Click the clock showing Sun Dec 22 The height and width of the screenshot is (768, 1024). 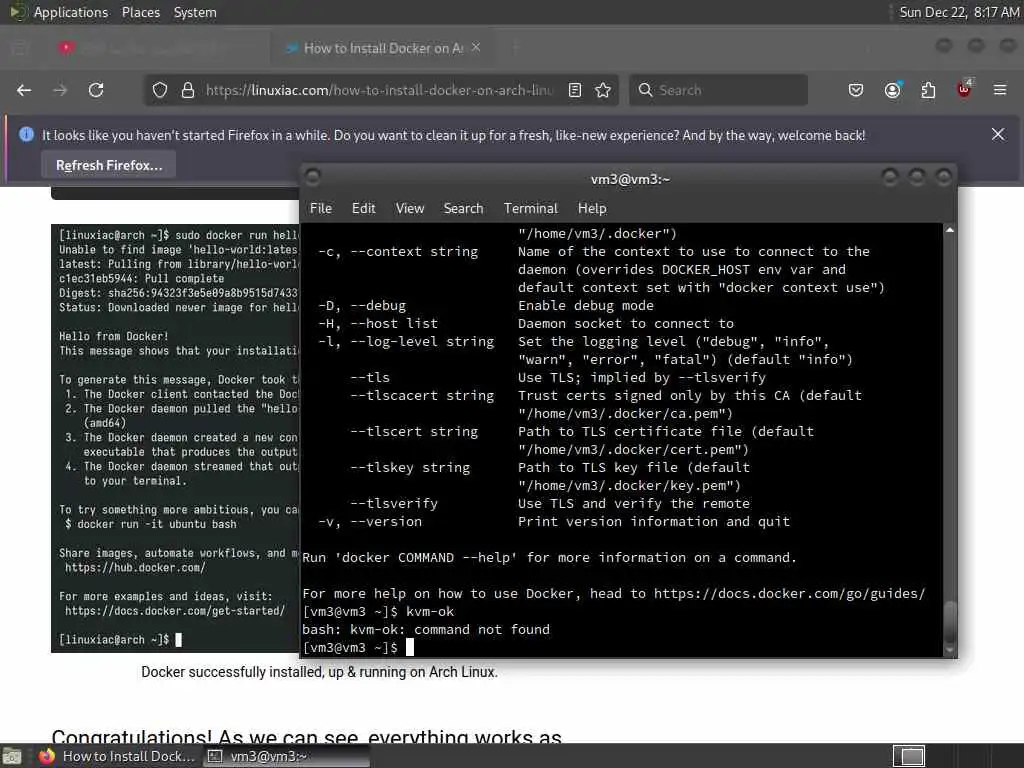click(x=959, y=12)
